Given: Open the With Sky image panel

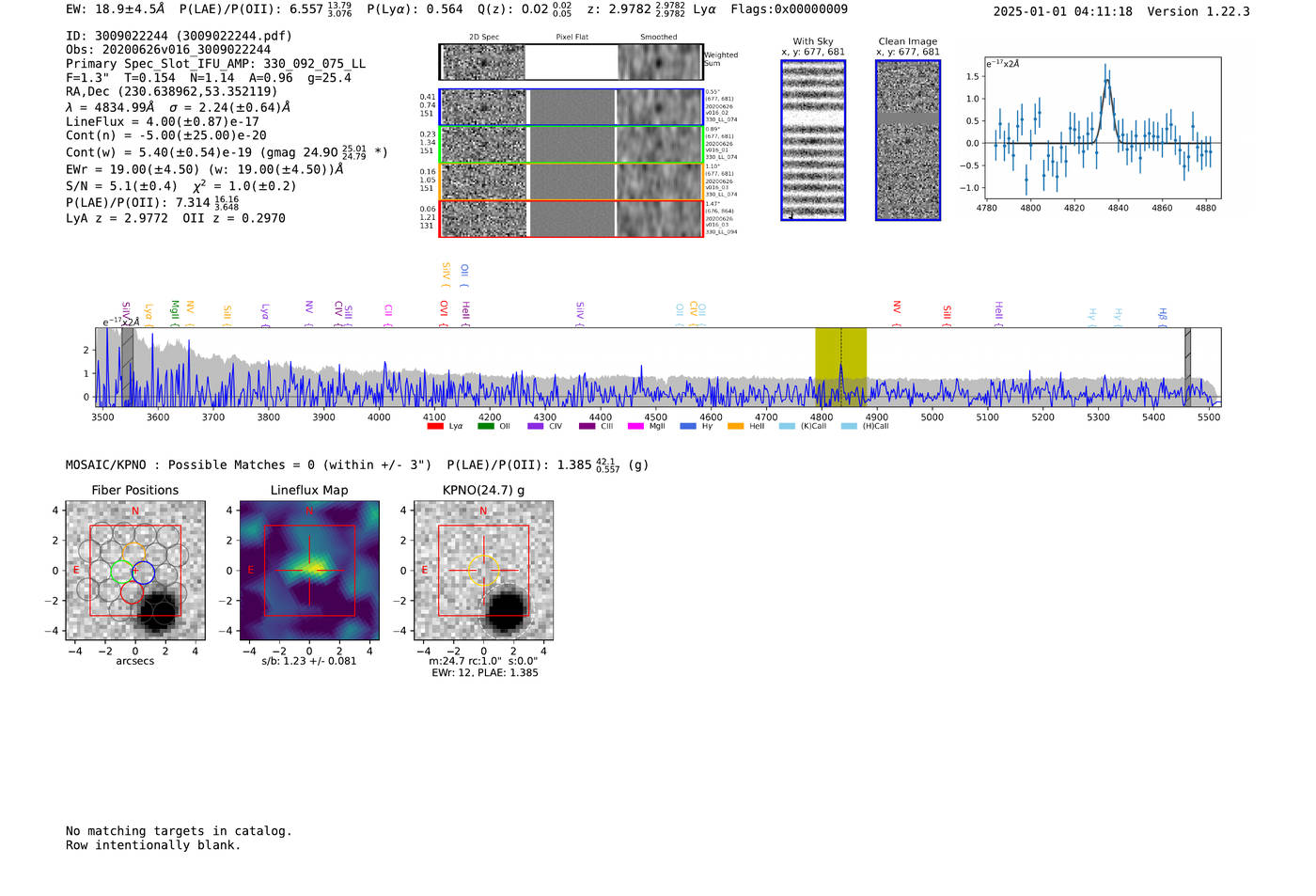Looking at the screenshot, I should [813, 140].
